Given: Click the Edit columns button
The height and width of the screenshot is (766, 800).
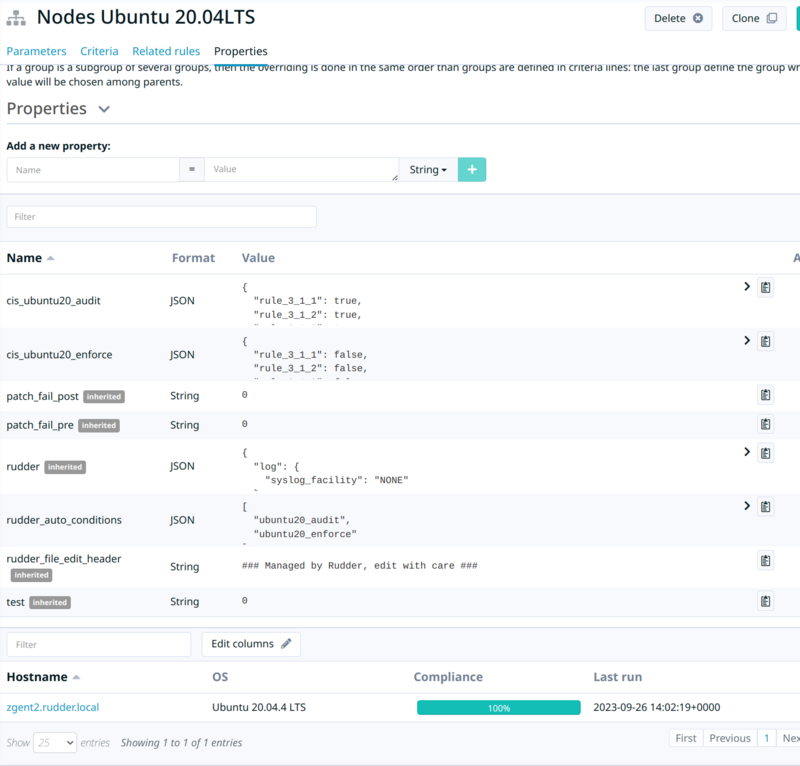Looking at the screenshot, I should click(x=251, y=644).
